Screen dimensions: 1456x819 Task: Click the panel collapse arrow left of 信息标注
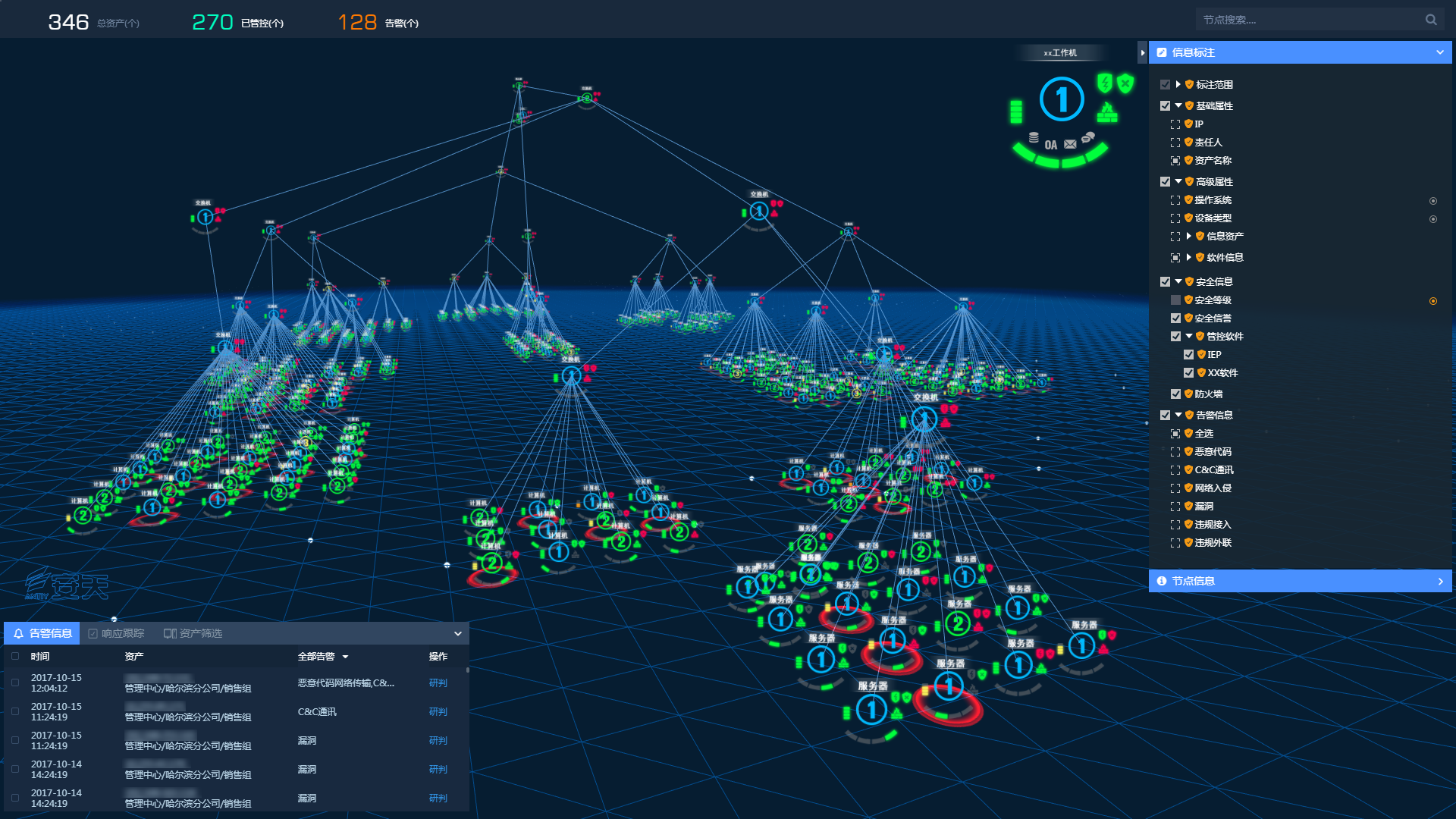1142,53
